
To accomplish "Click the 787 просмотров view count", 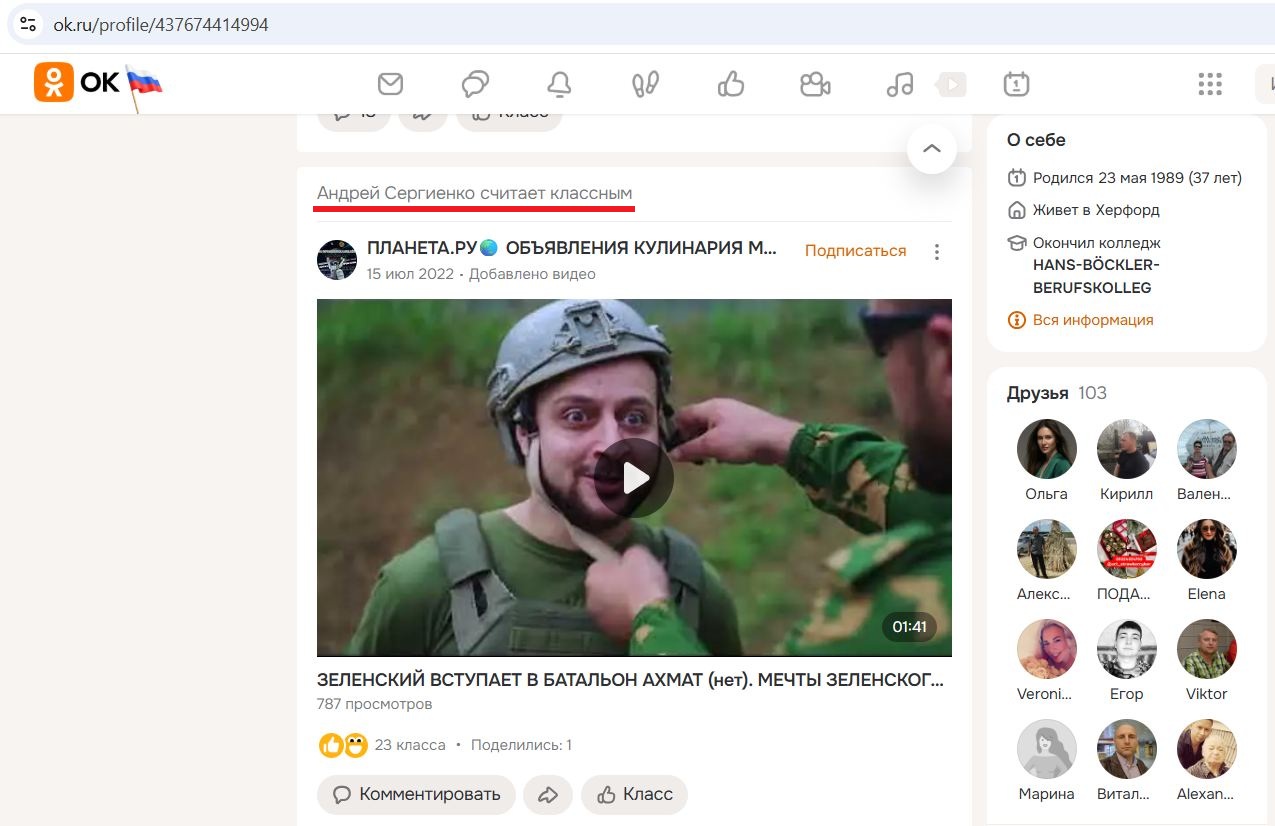I will click(x=375, y=704).
